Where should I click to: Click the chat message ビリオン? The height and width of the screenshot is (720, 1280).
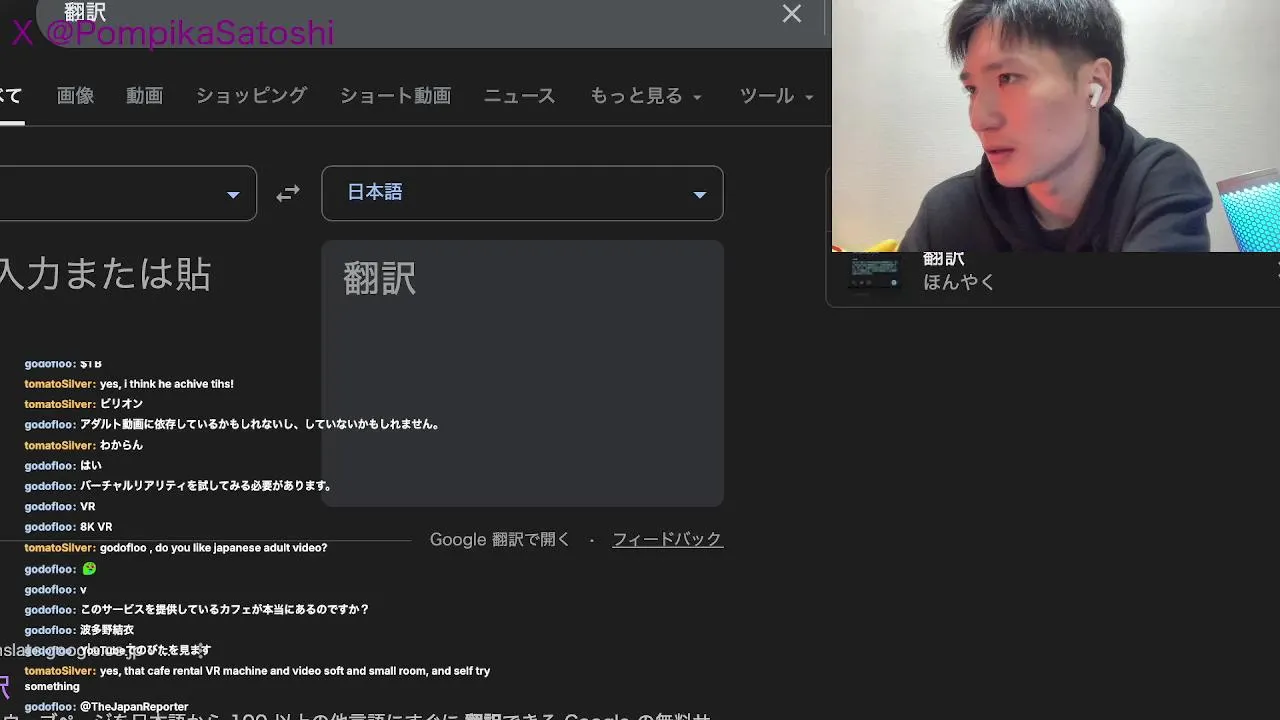point(121,404)
